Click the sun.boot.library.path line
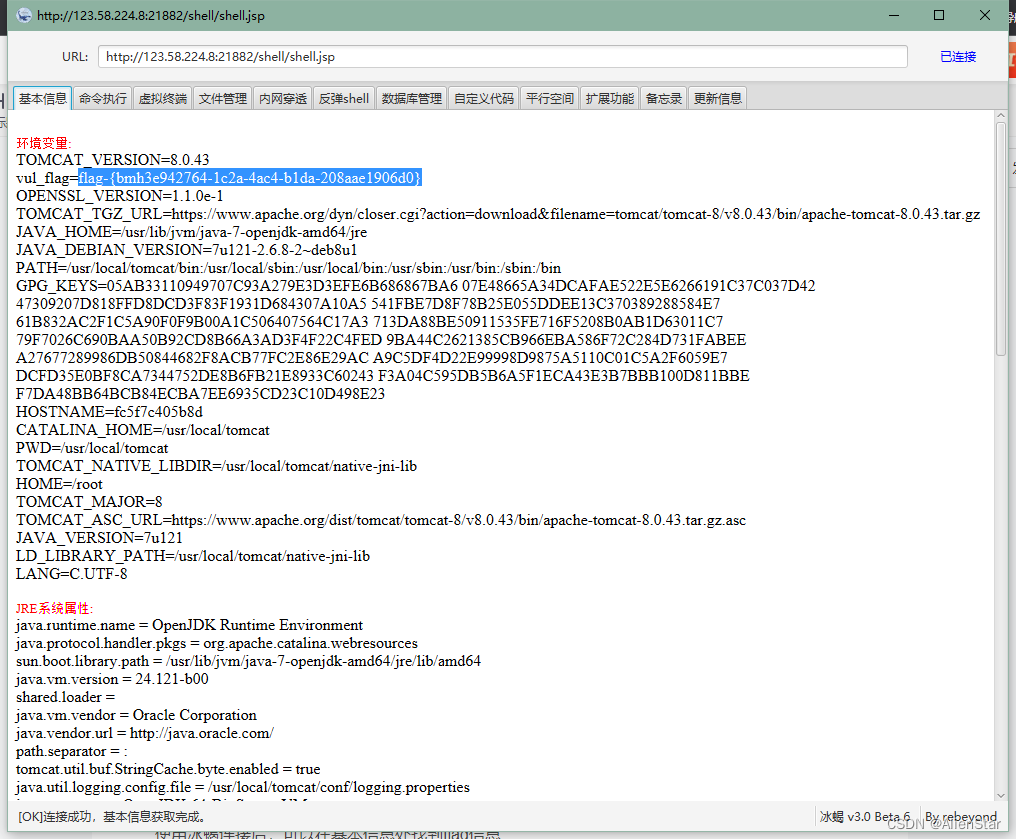1016x839 pixels. pyautogui.click(x=248, y=661)
